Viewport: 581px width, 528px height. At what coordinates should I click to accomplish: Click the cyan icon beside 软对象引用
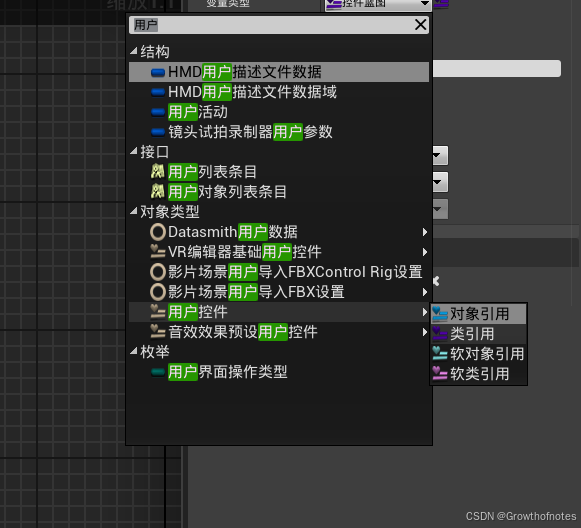[440, 353]
